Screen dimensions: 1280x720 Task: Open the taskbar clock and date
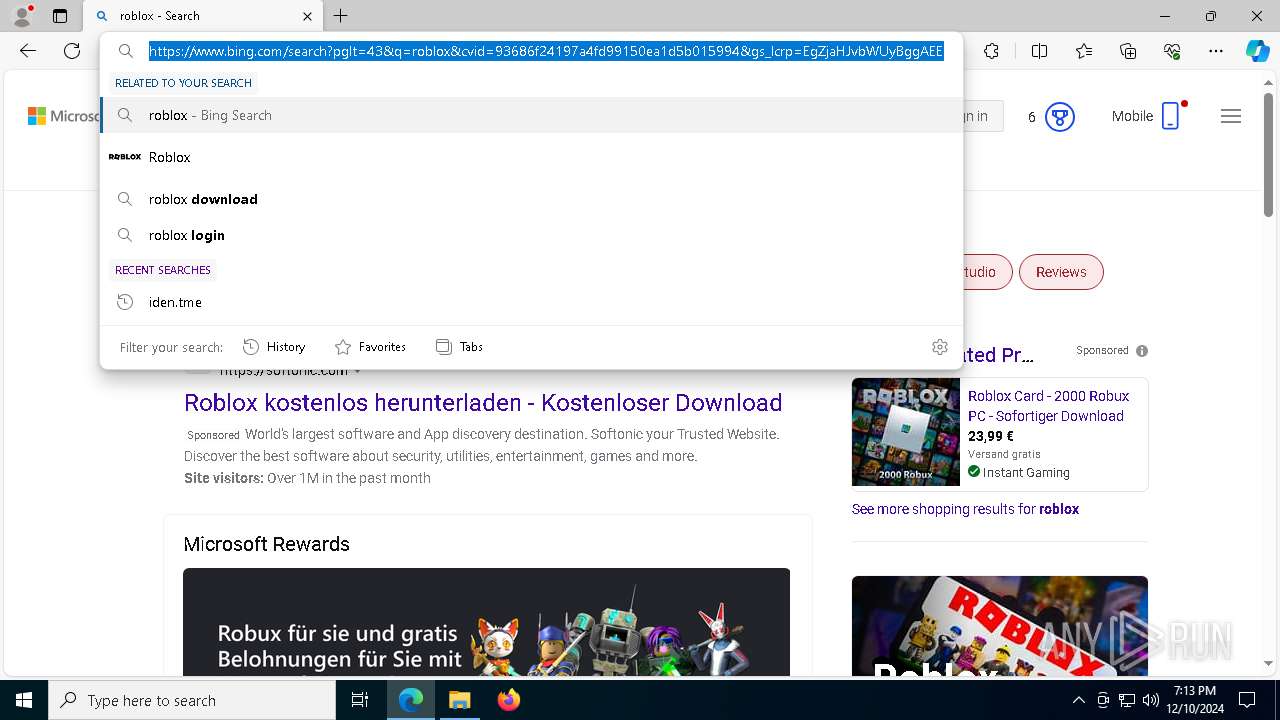point(1195,700)
